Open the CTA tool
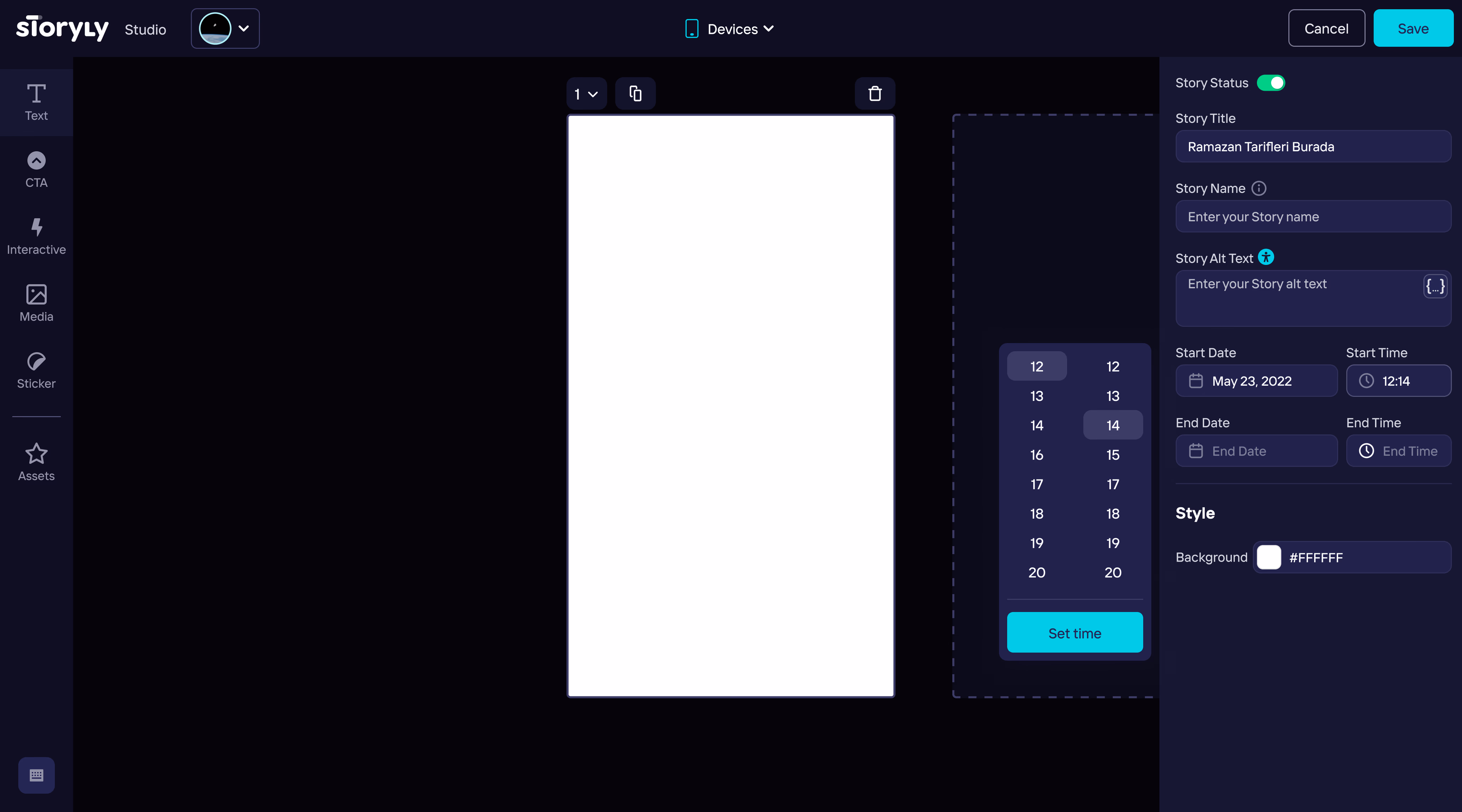This screenshot has height=812, width=1462. pyautogui.click(x=36, y=170)
